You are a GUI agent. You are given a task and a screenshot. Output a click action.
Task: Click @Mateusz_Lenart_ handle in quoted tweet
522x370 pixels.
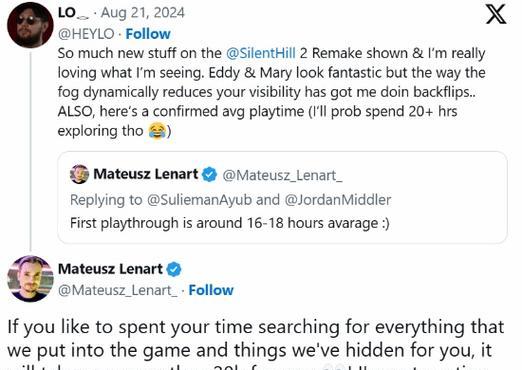point(282,175)
